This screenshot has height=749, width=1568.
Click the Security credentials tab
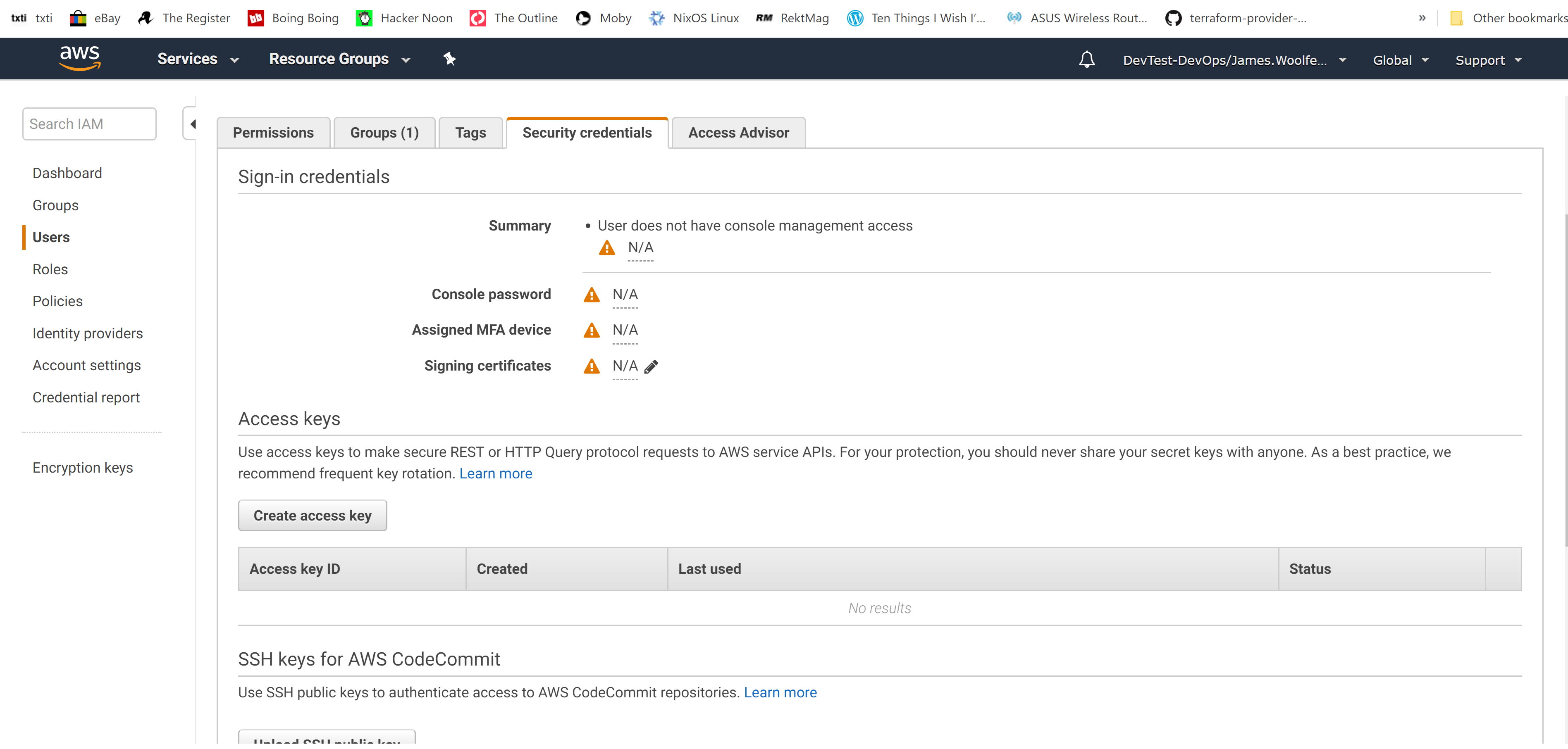pos(587,132)
